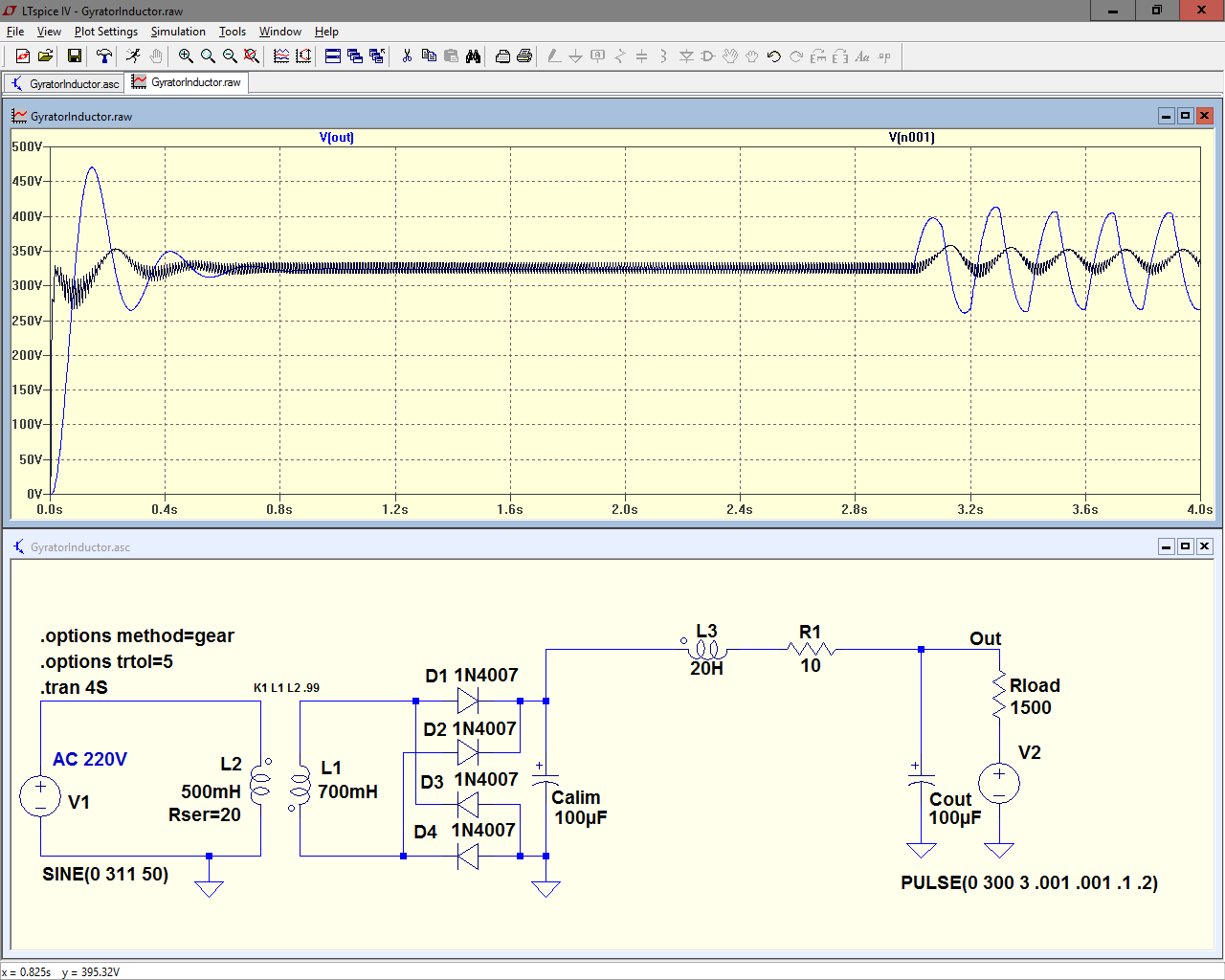This screenshot has height=980, width=1225.
Task: Maximize the GyratorInductor.raw plot pane
Action: (x=1185, y=116)
